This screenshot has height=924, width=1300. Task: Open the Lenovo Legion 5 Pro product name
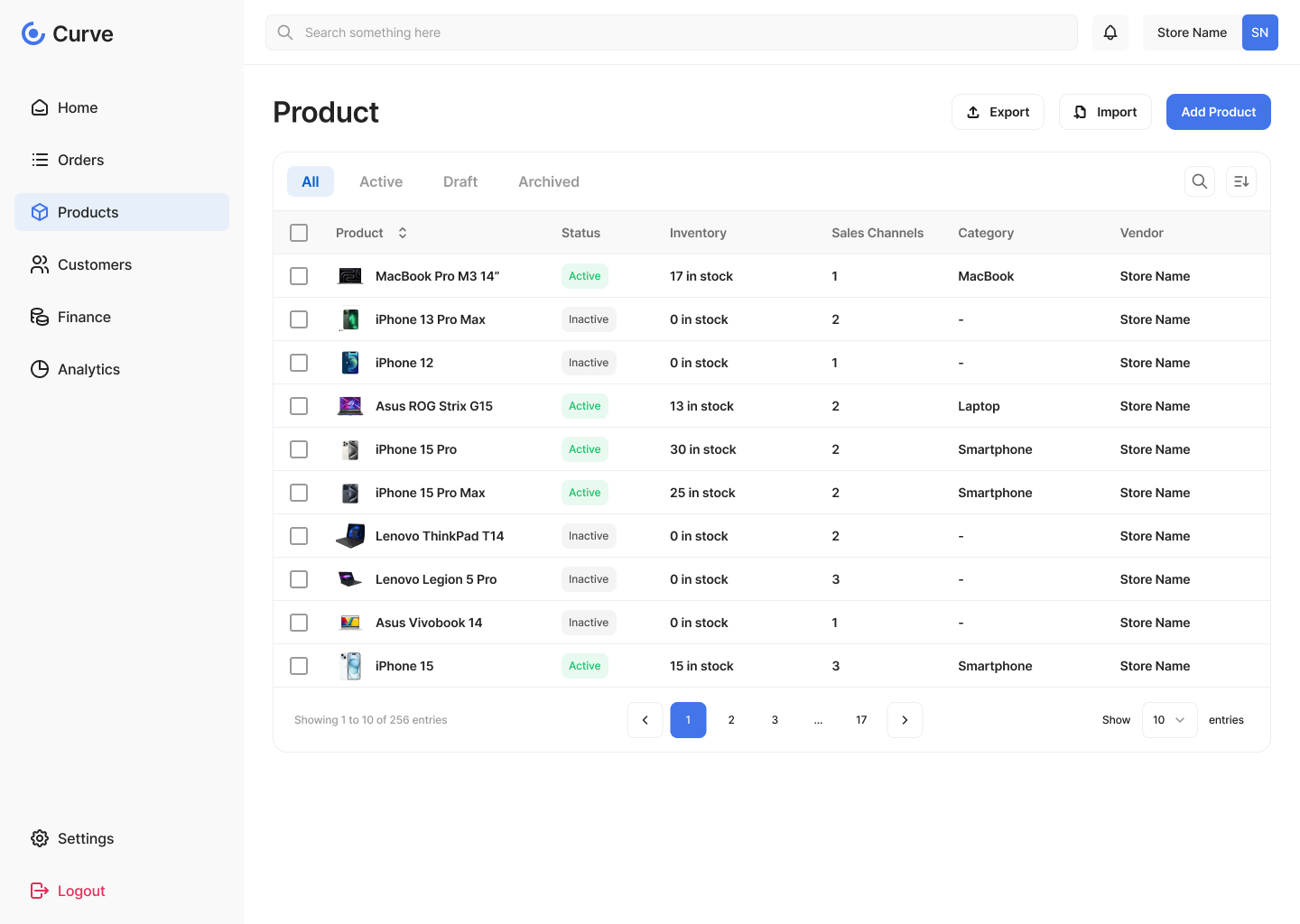tap(436, 579)
